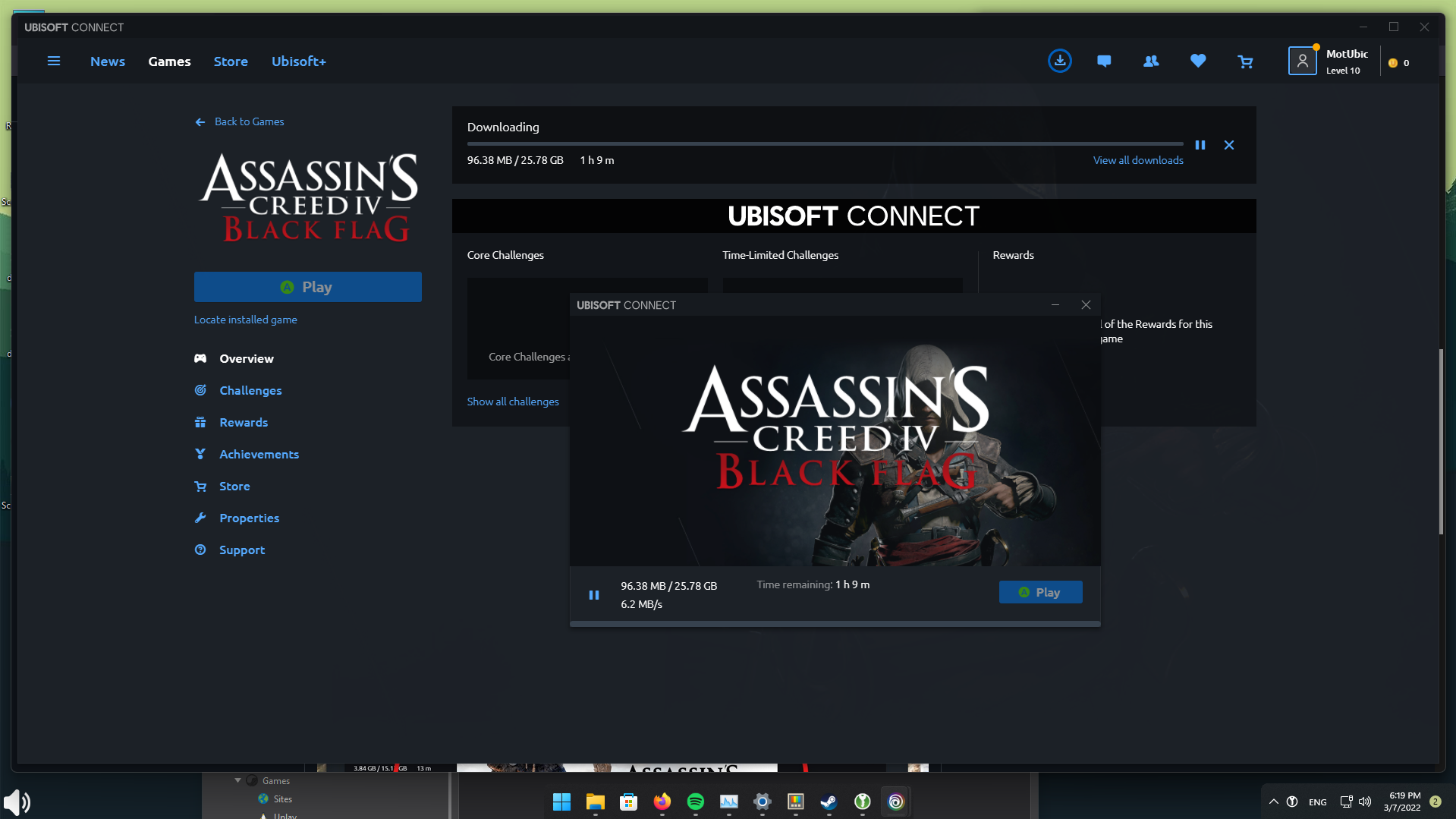
Task: Pause the download in the popup window
Action: (594, 594)
